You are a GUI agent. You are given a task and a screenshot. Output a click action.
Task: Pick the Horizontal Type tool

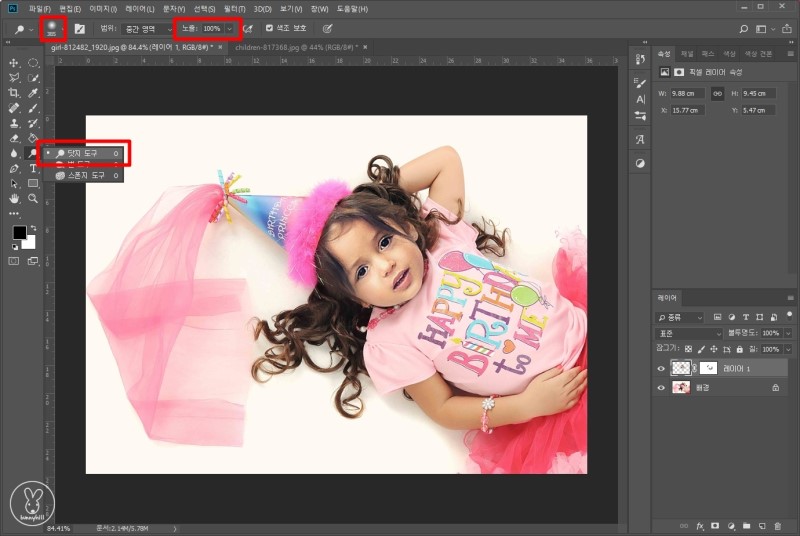pos(33,169)
